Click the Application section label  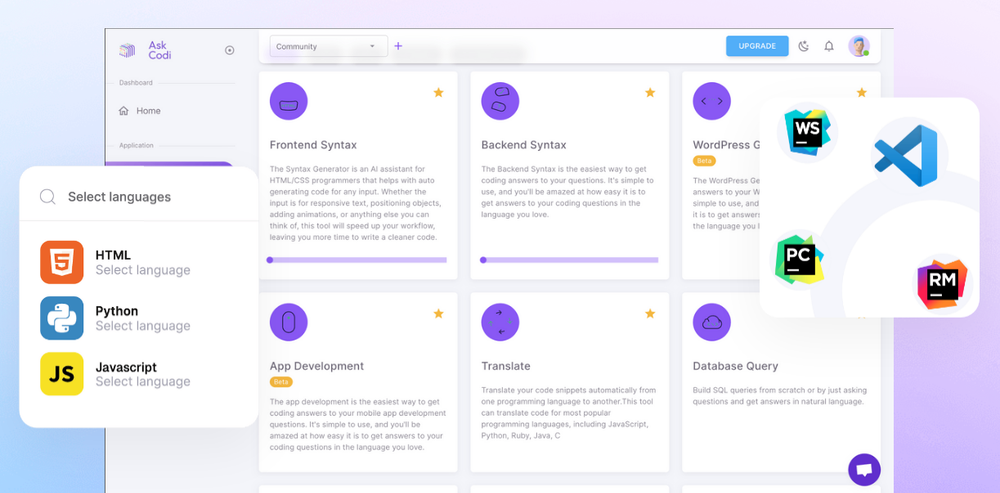[136, 145]
